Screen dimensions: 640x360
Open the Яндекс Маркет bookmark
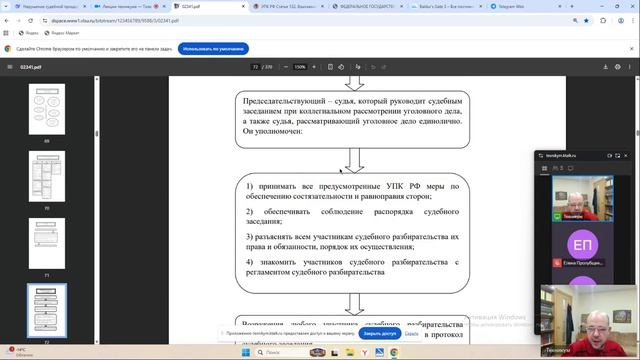[62, 33]
